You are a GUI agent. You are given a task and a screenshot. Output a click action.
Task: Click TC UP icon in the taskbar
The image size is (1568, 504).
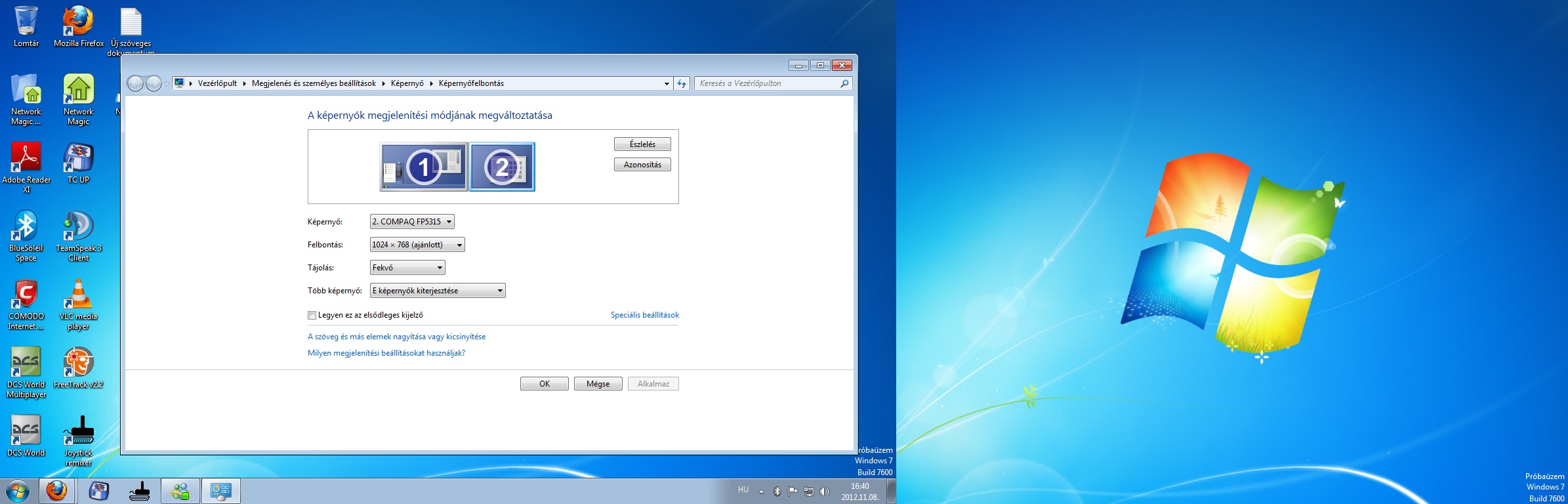pyautogui.click(x=98, y=491)
